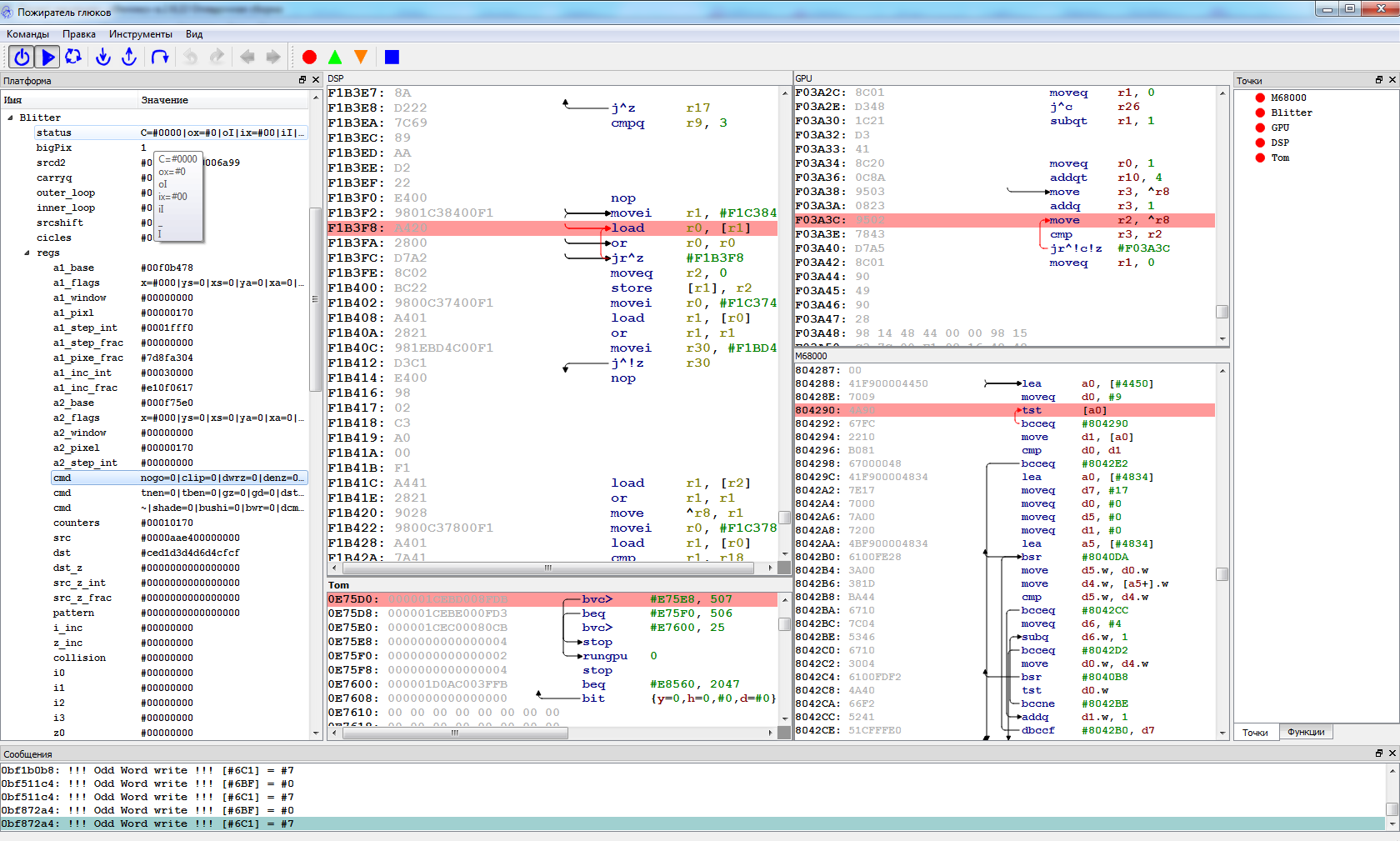Click the step-out up-arrow icon

[129, 57]
